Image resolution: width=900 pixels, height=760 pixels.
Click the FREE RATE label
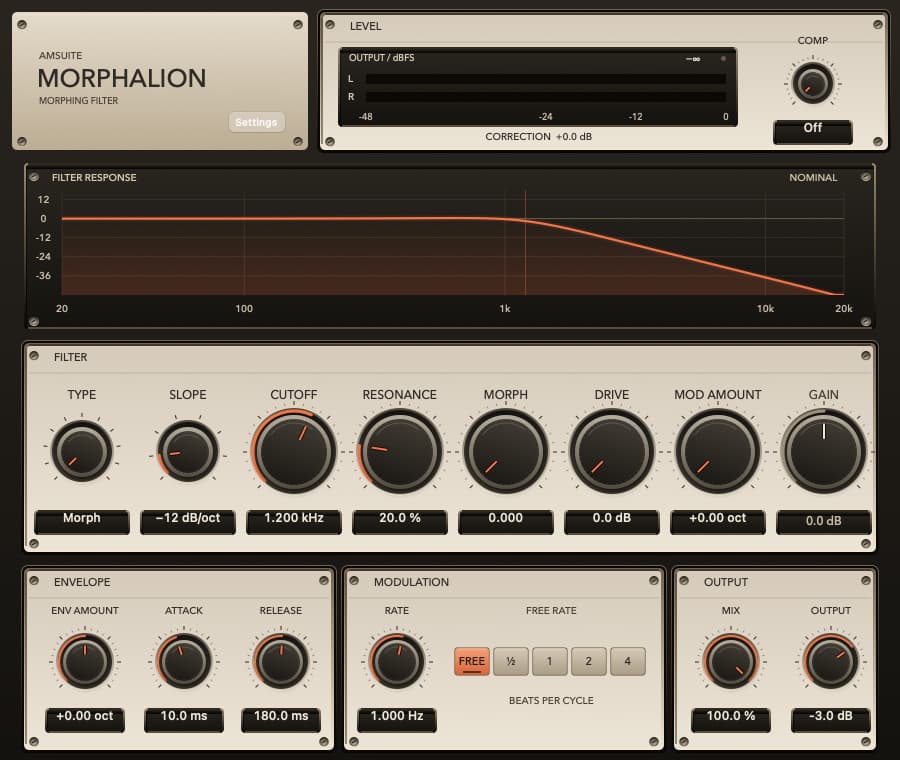click(x=551, y=610)
